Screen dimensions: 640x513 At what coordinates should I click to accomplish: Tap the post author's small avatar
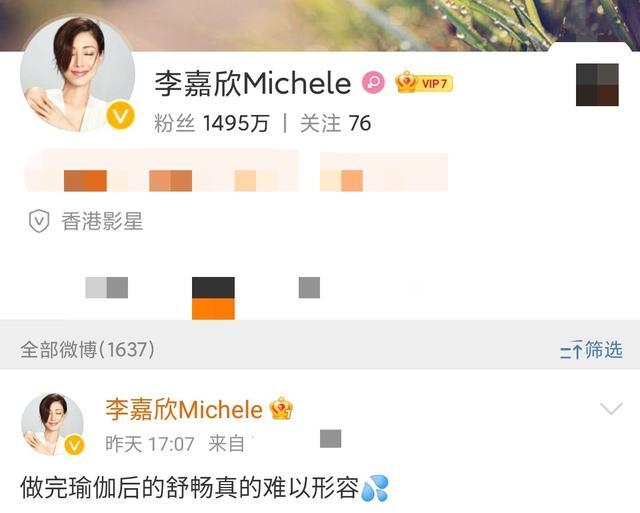point(52,424)
